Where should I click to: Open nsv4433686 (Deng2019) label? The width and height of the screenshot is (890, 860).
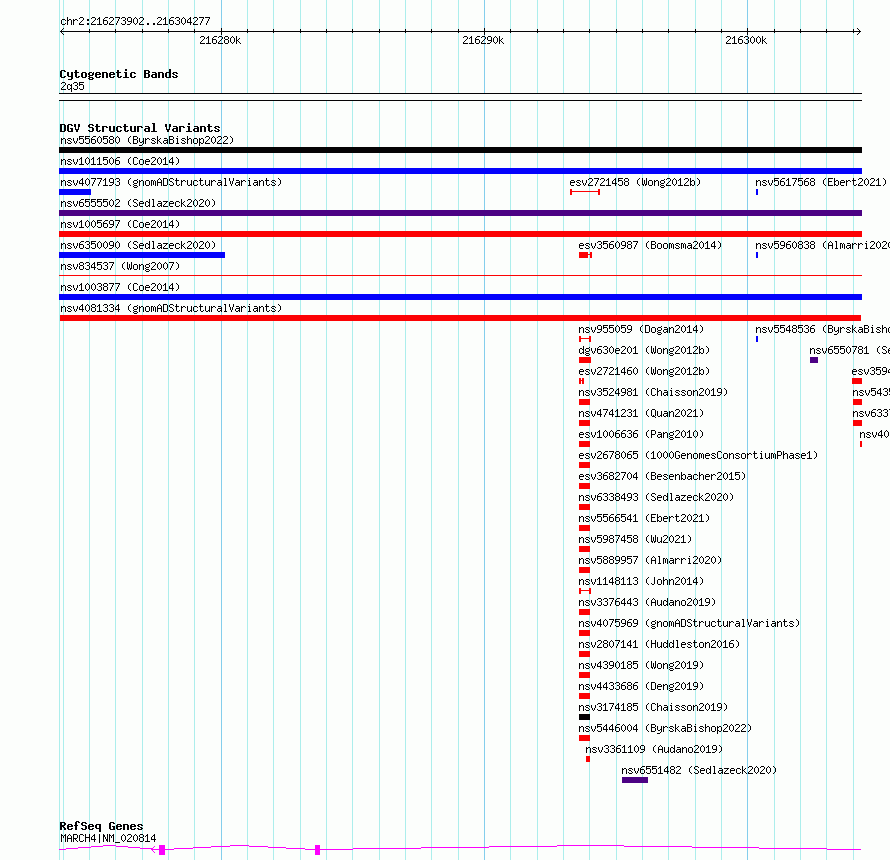pyautogui.click(x=641, y=686)
